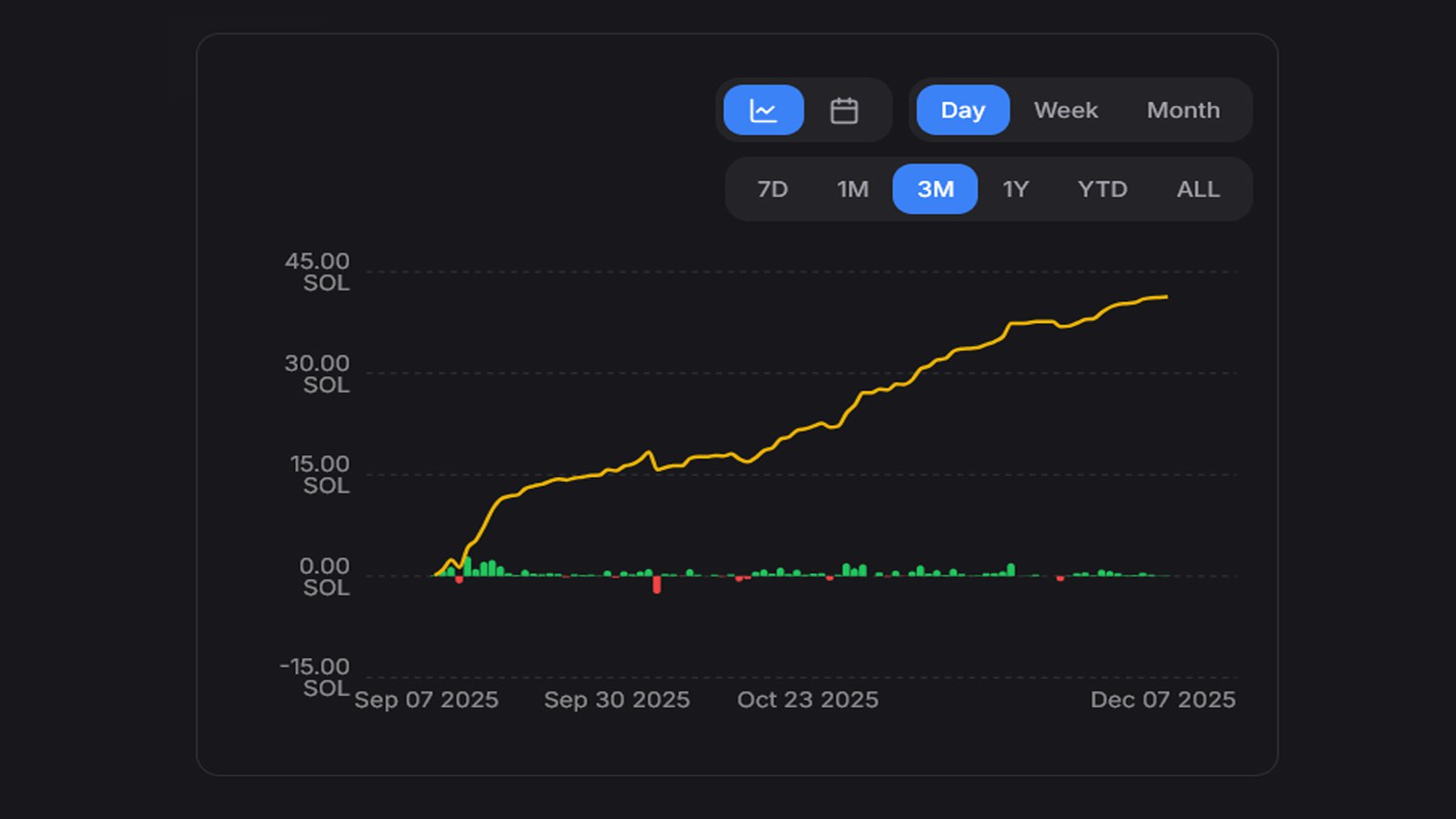Switch to calendar view
The image size is (1456, 819).
[x=844, y=110]
